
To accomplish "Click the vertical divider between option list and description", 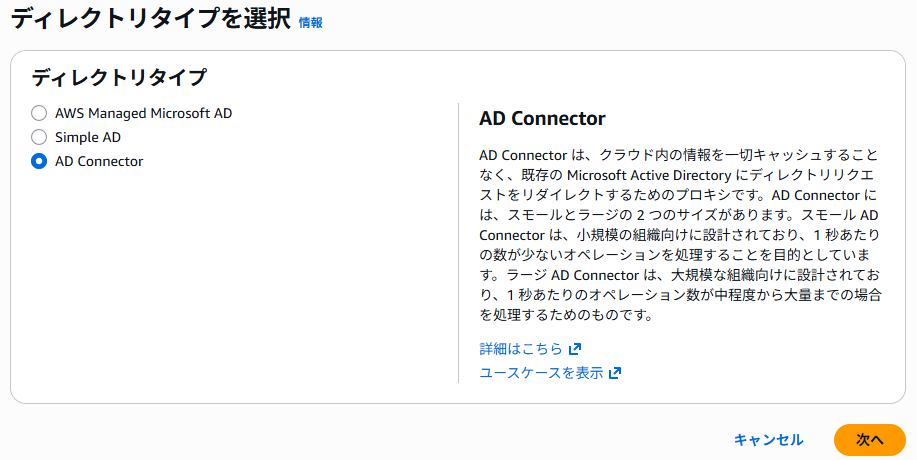I will (458, 240).
